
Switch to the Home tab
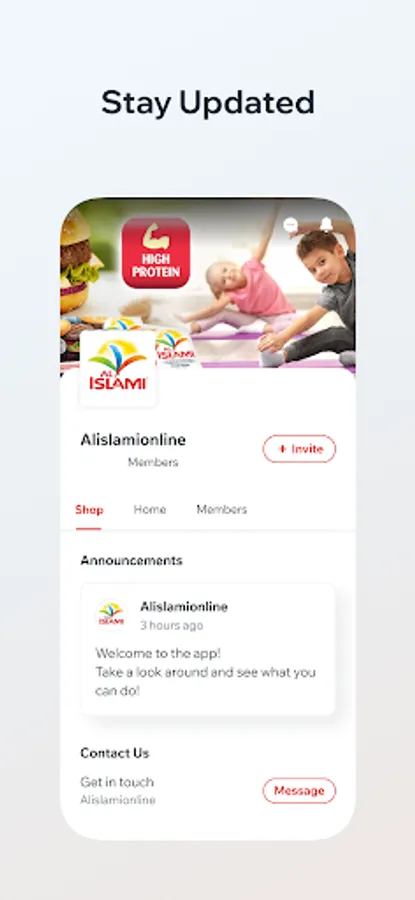(x=150, y=510)
